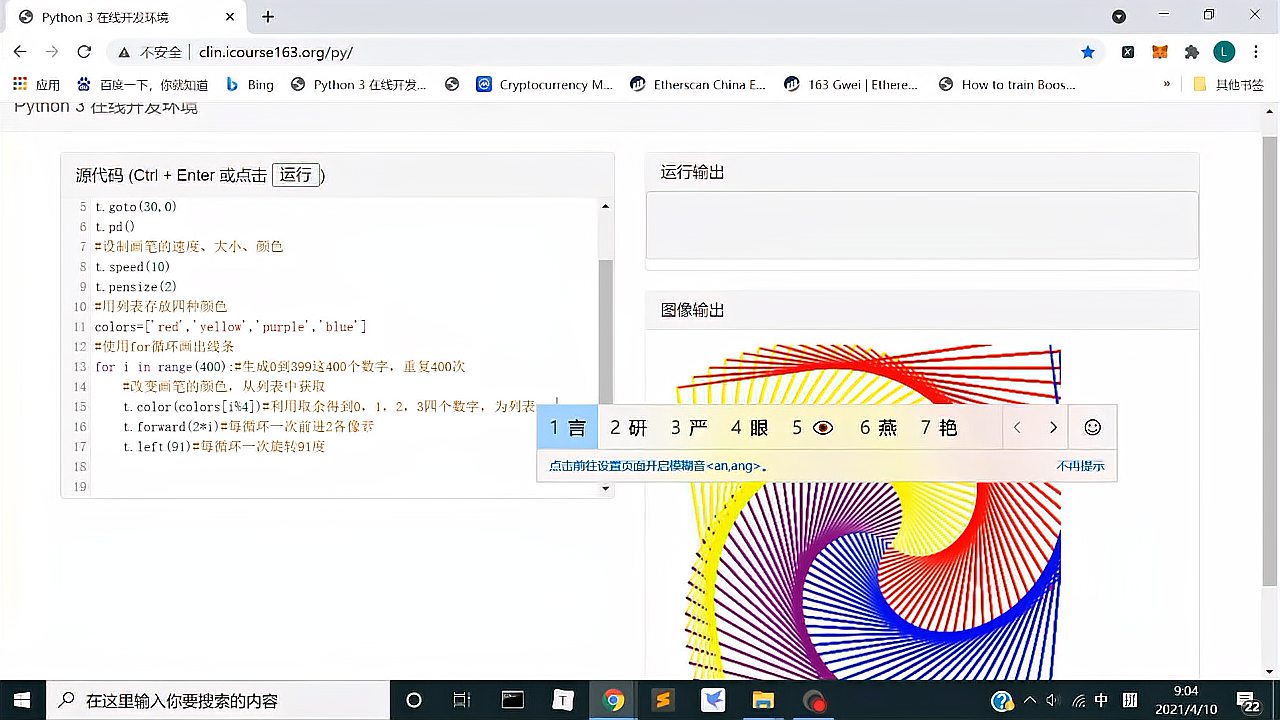Reload the page with the refresh icon

click(x=84, y=52)
